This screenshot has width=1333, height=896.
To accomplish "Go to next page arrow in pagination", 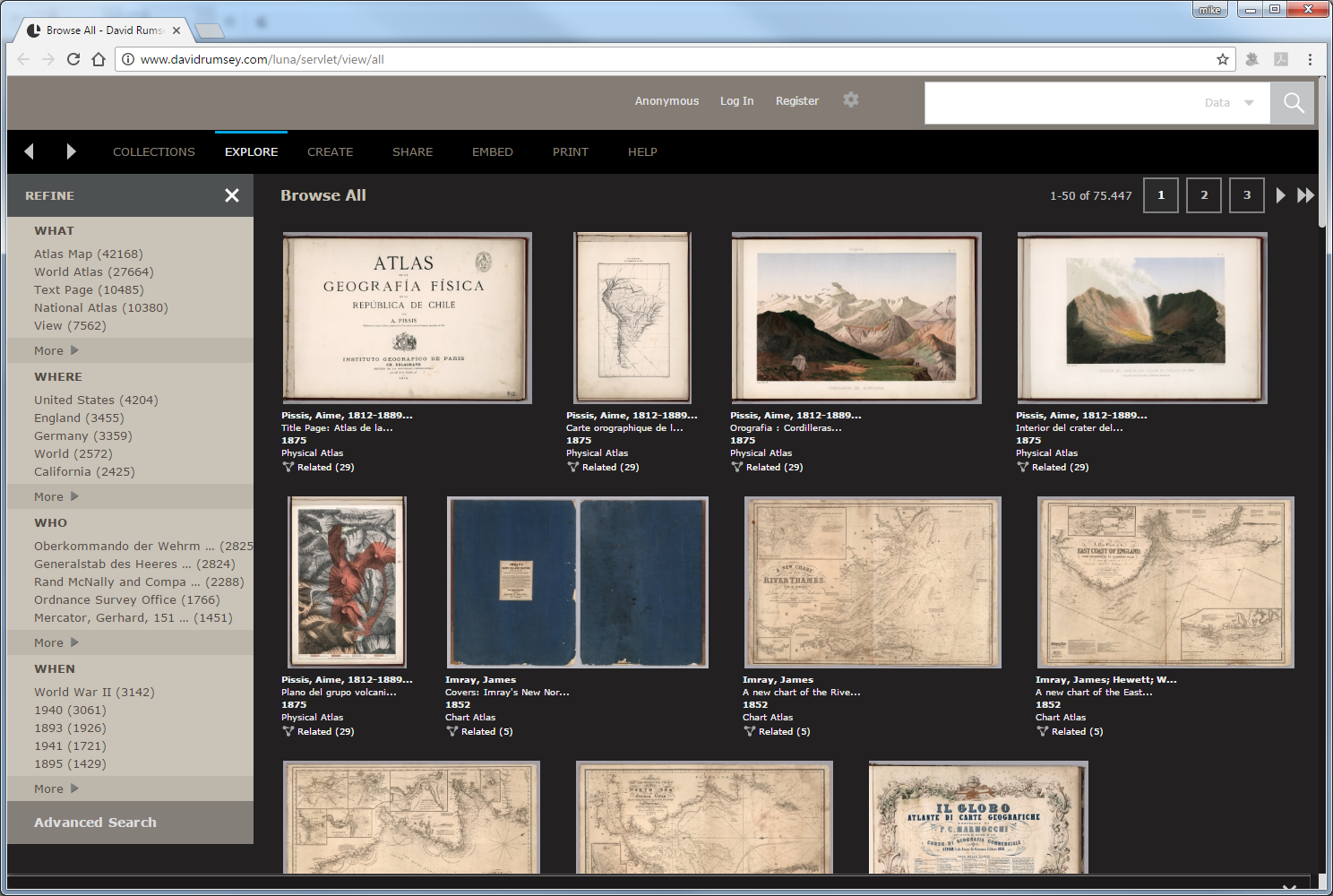I will [x=1280, y=195].
